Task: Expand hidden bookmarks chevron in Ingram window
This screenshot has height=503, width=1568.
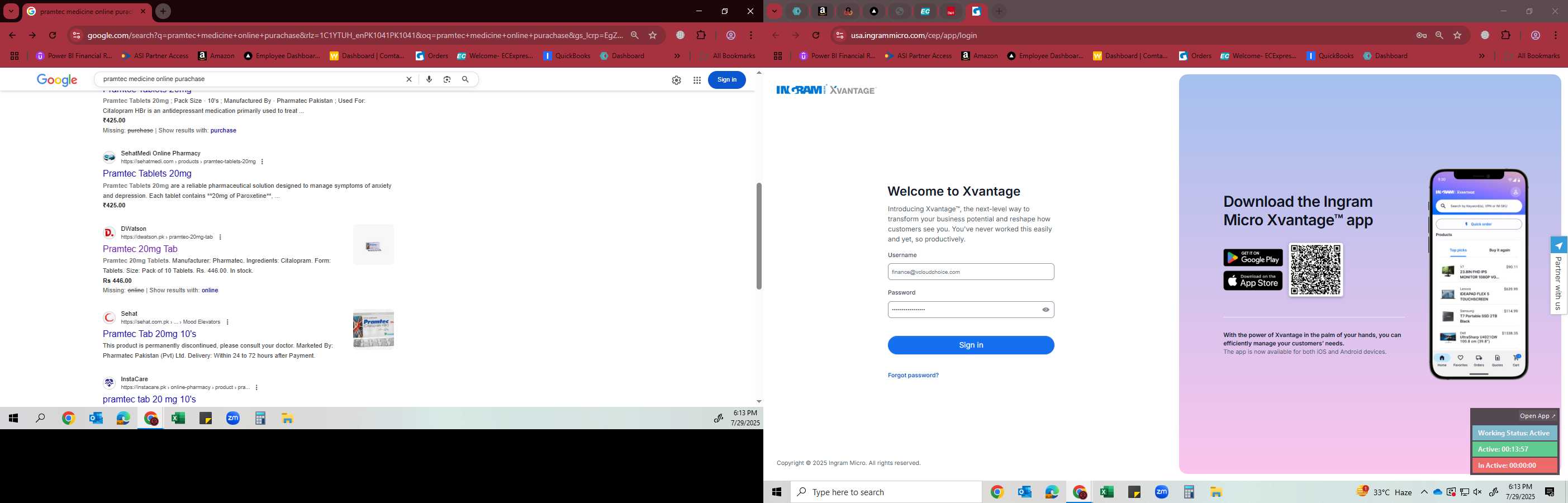Action: point(1482,55)
